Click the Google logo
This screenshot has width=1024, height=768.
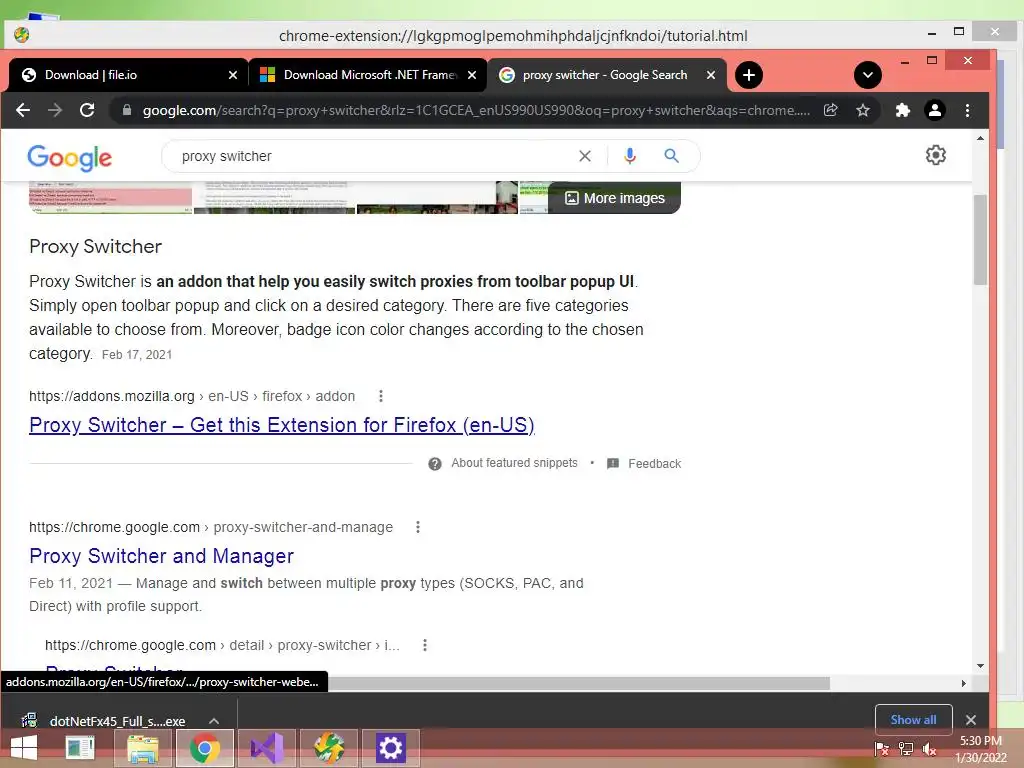click(x=69, y=157)
